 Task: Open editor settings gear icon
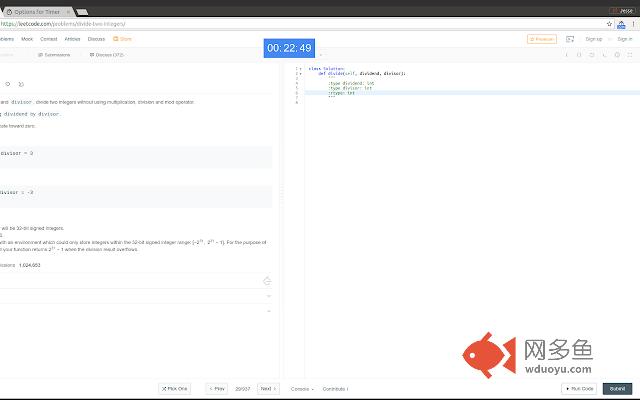point(618,54)
